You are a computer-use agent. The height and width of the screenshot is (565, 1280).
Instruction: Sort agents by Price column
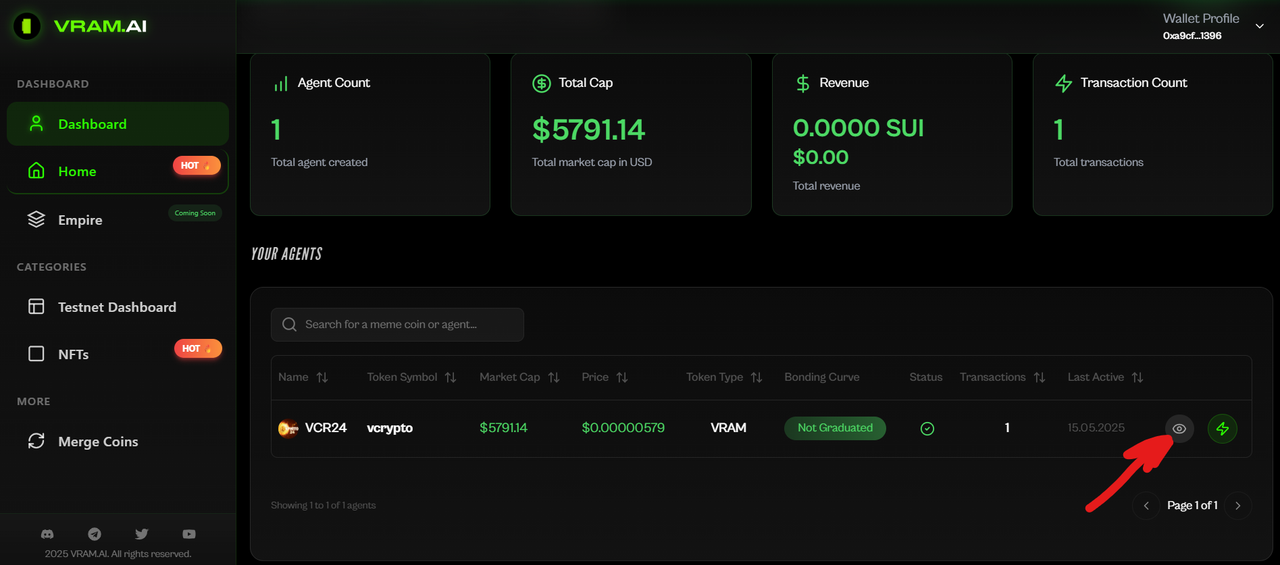pyautogui.click(x=605, y=377)
